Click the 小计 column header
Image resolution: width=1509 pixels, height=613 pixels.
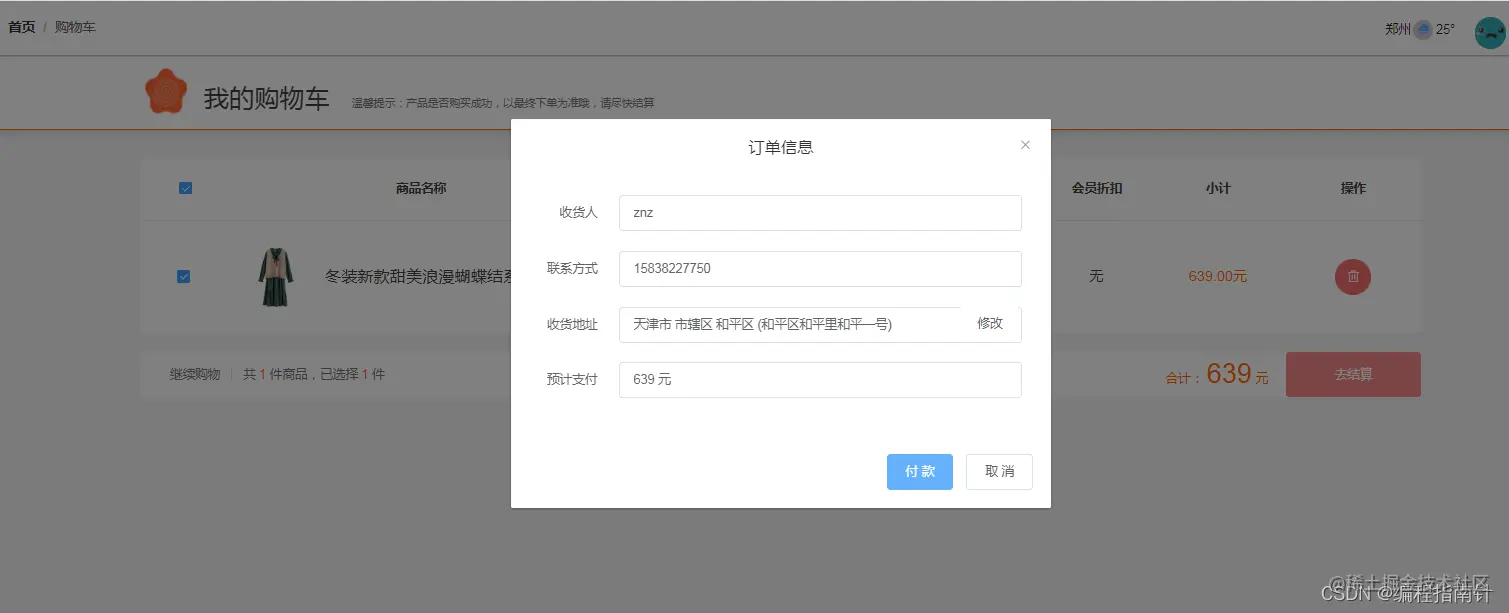[x=1218, y=188]
